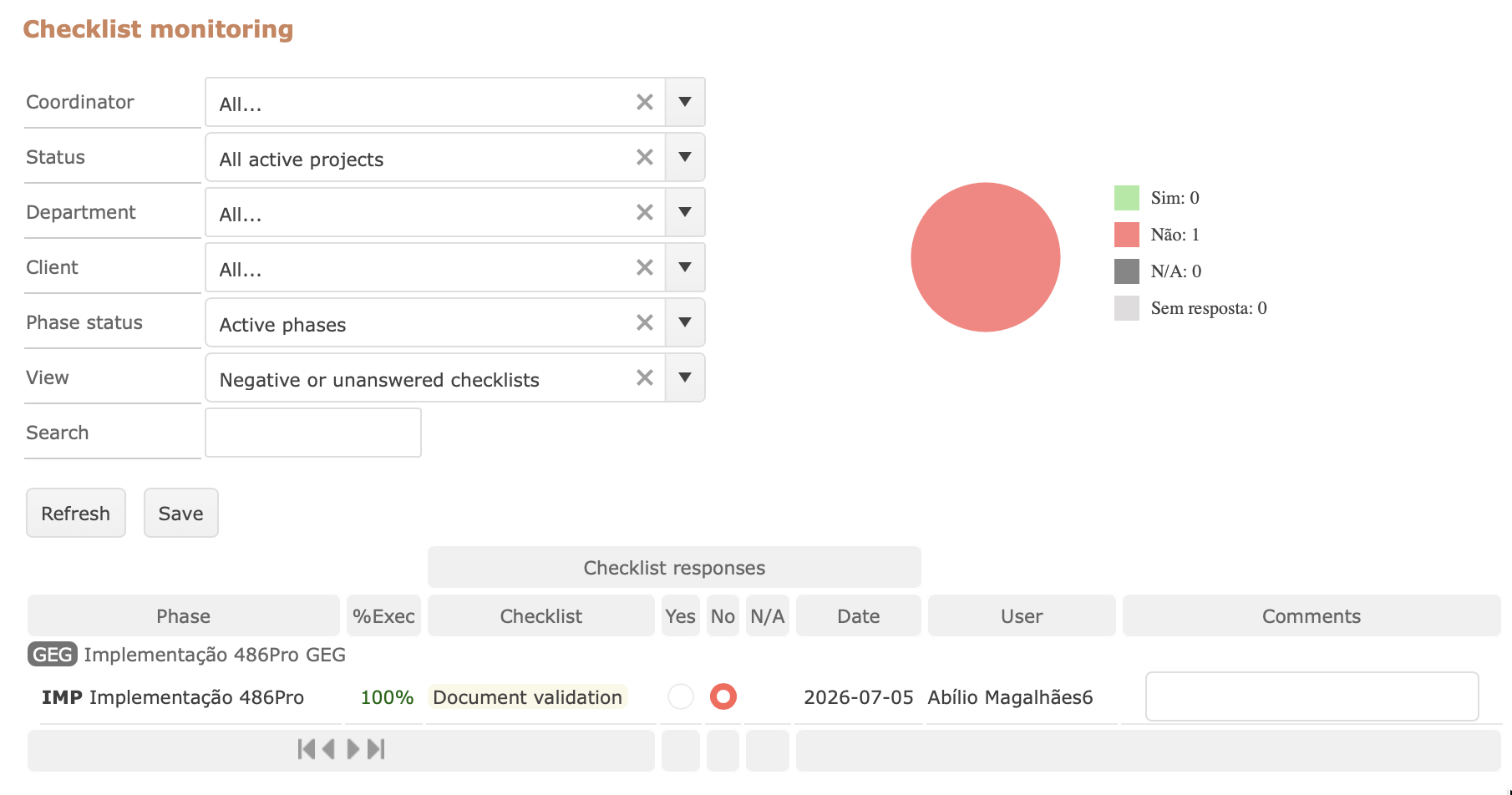The image size is (1512, 795).
Task: Click the light gray Sem resposta swatch
Action: [1127, 308]
